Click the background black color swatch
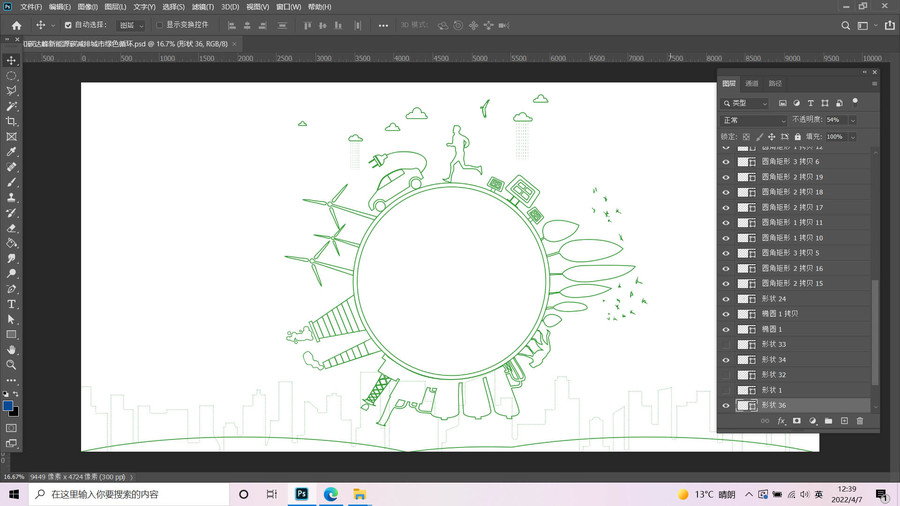This screenshot has width=900, height=506. click(x=14, y=412)
